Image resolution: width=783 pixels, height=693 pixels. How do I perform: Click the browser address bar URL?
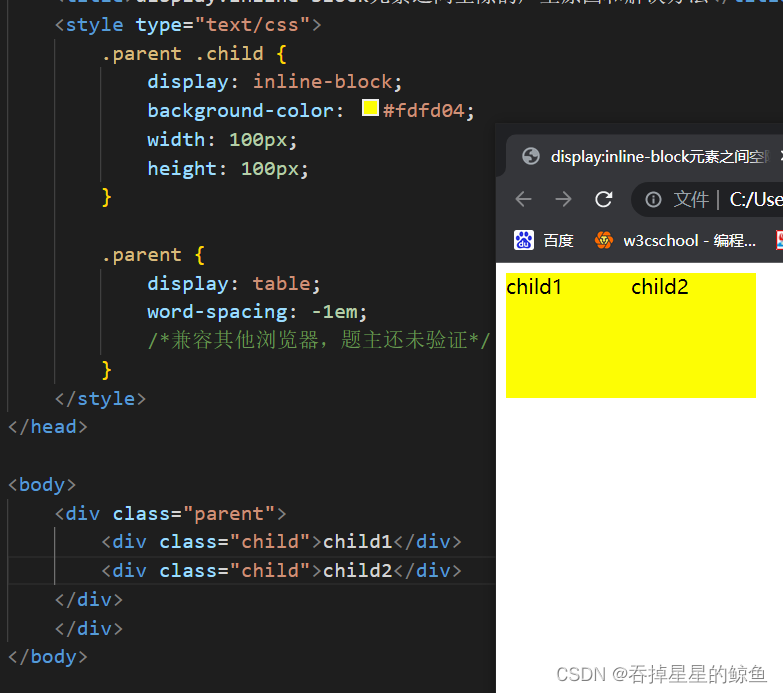pyautogui.click(x=756, y=200)
